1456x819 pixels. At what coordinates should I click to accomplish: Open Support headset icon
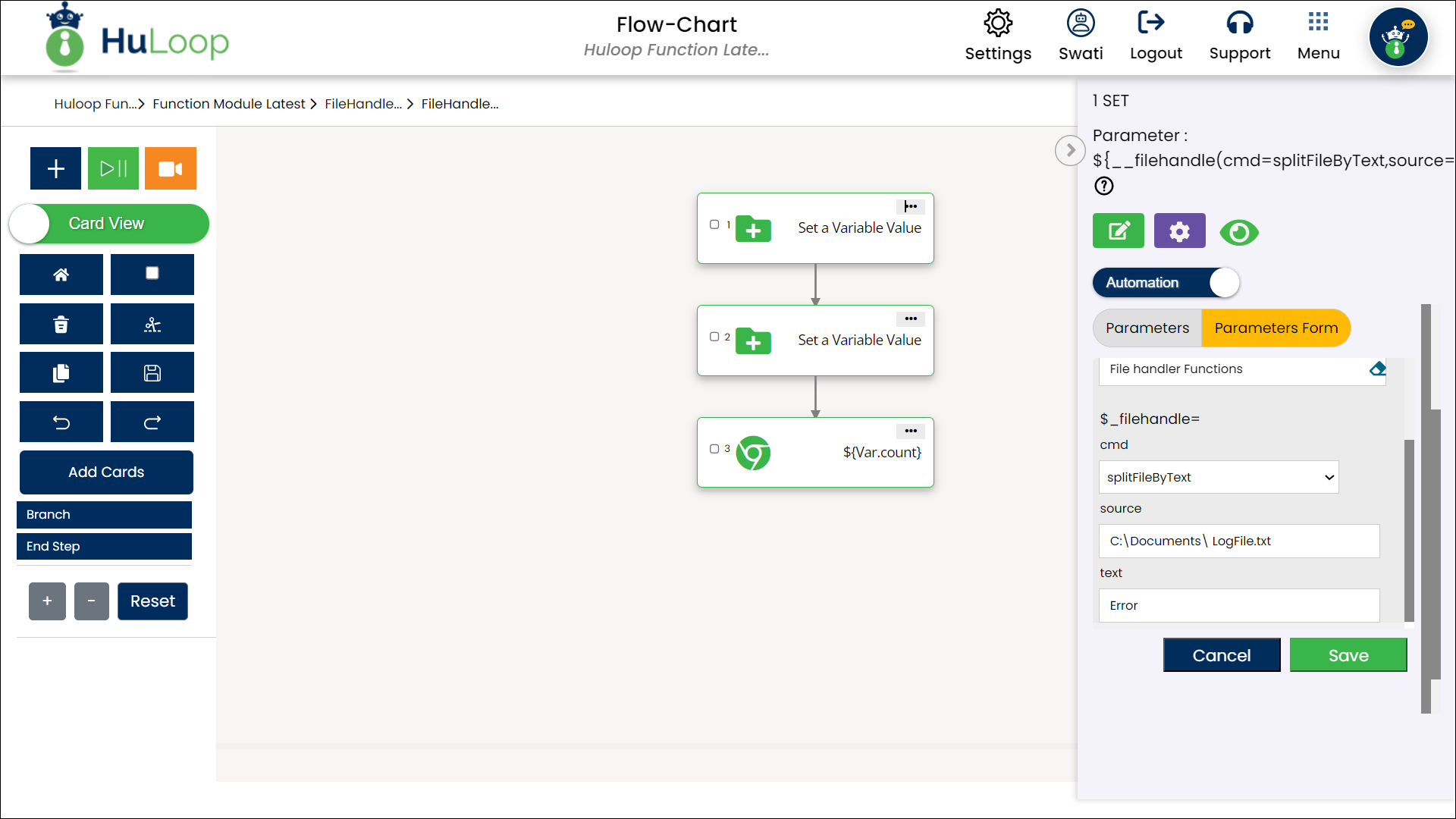(x=1240, y=24)
